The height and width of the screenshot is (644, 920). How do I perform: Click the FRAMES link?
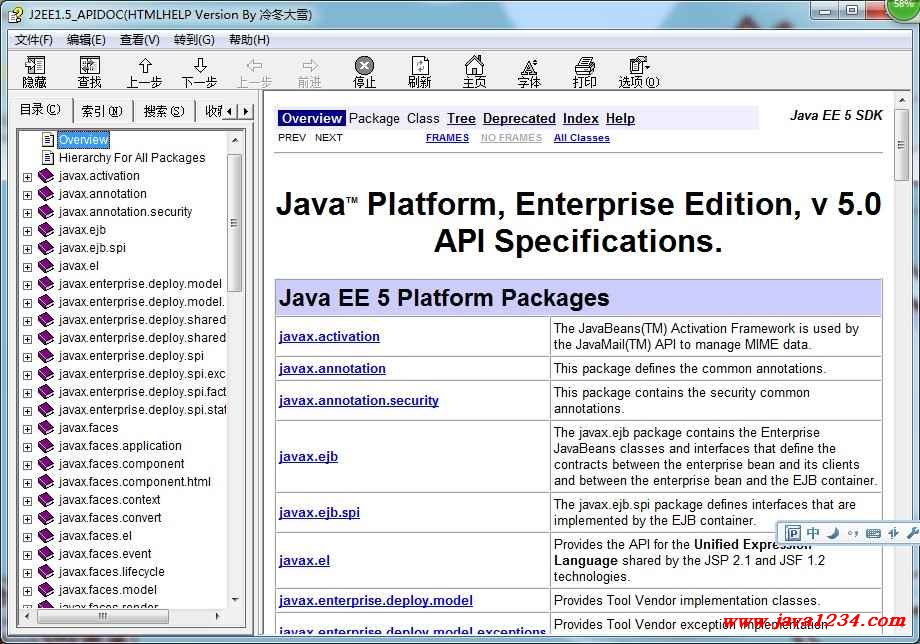(x=447, y=138)
